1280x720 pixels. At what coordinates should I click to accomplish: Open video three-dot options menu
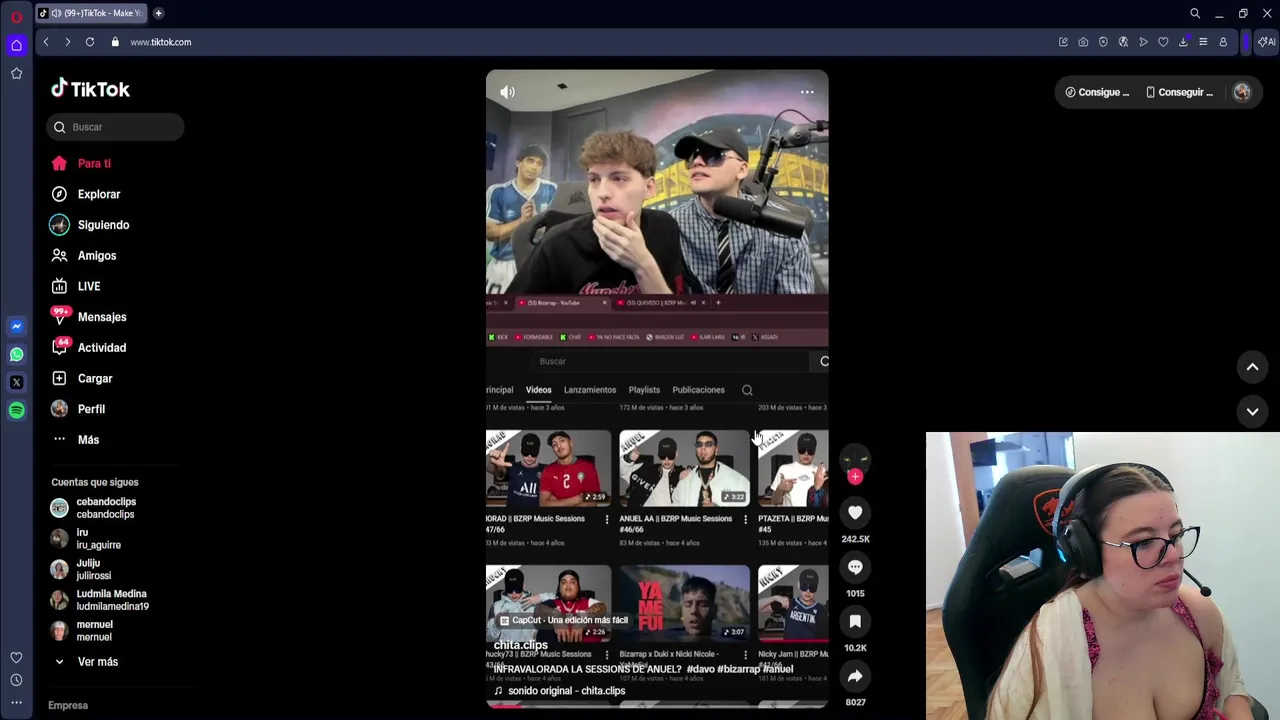807,92
